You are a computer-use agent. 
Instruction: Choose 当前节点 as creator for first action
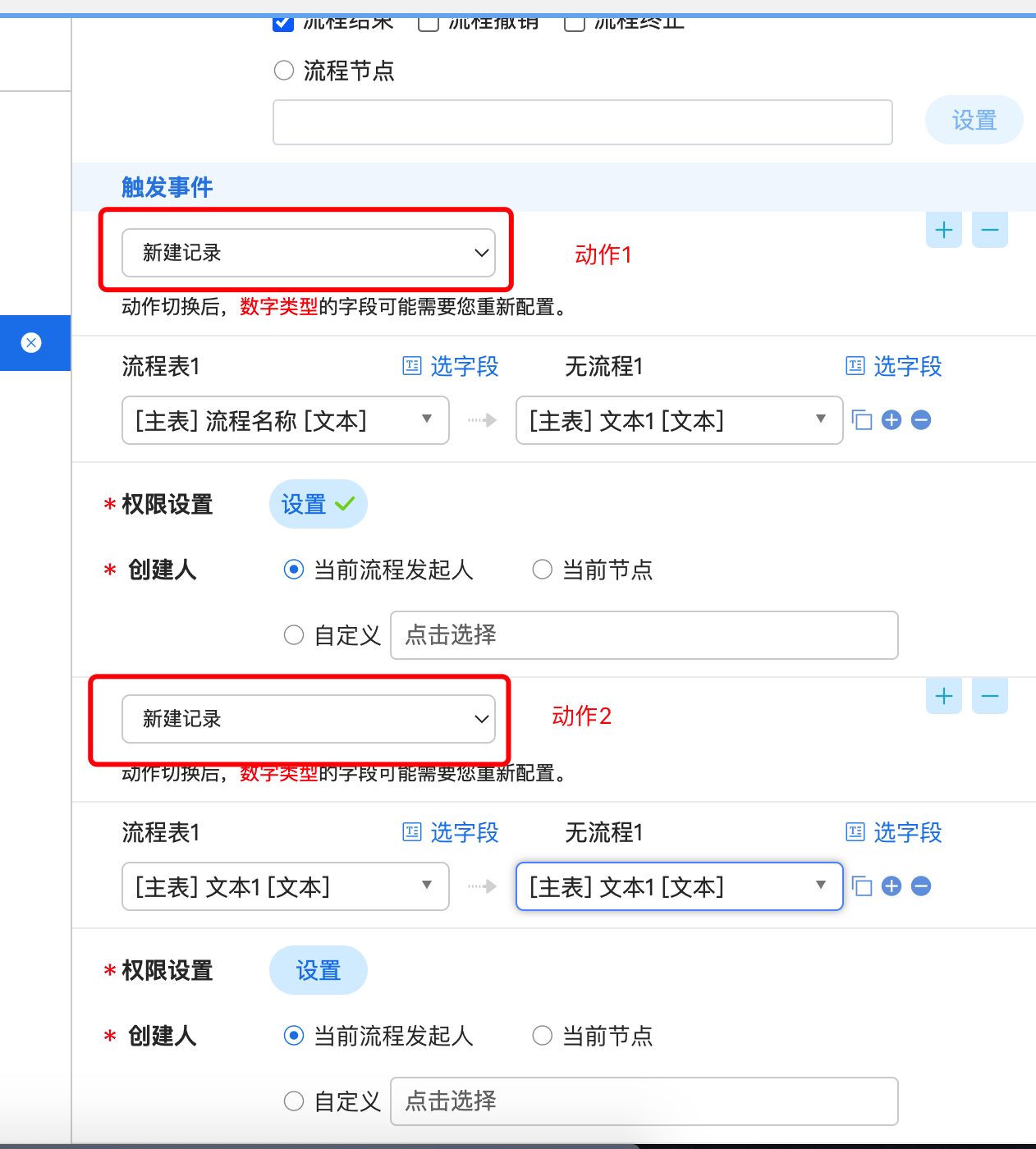(x=543, y=570)
